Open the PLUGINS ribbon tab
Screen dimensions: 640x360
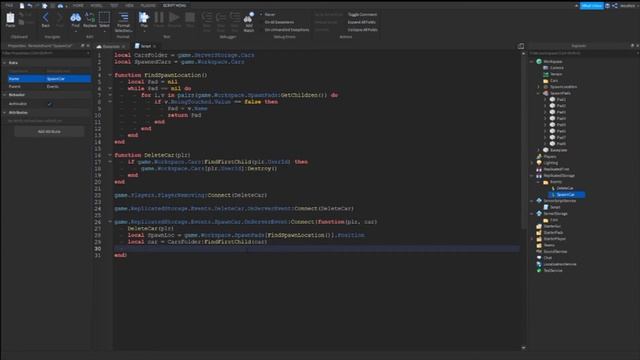(x=148, y=5)
